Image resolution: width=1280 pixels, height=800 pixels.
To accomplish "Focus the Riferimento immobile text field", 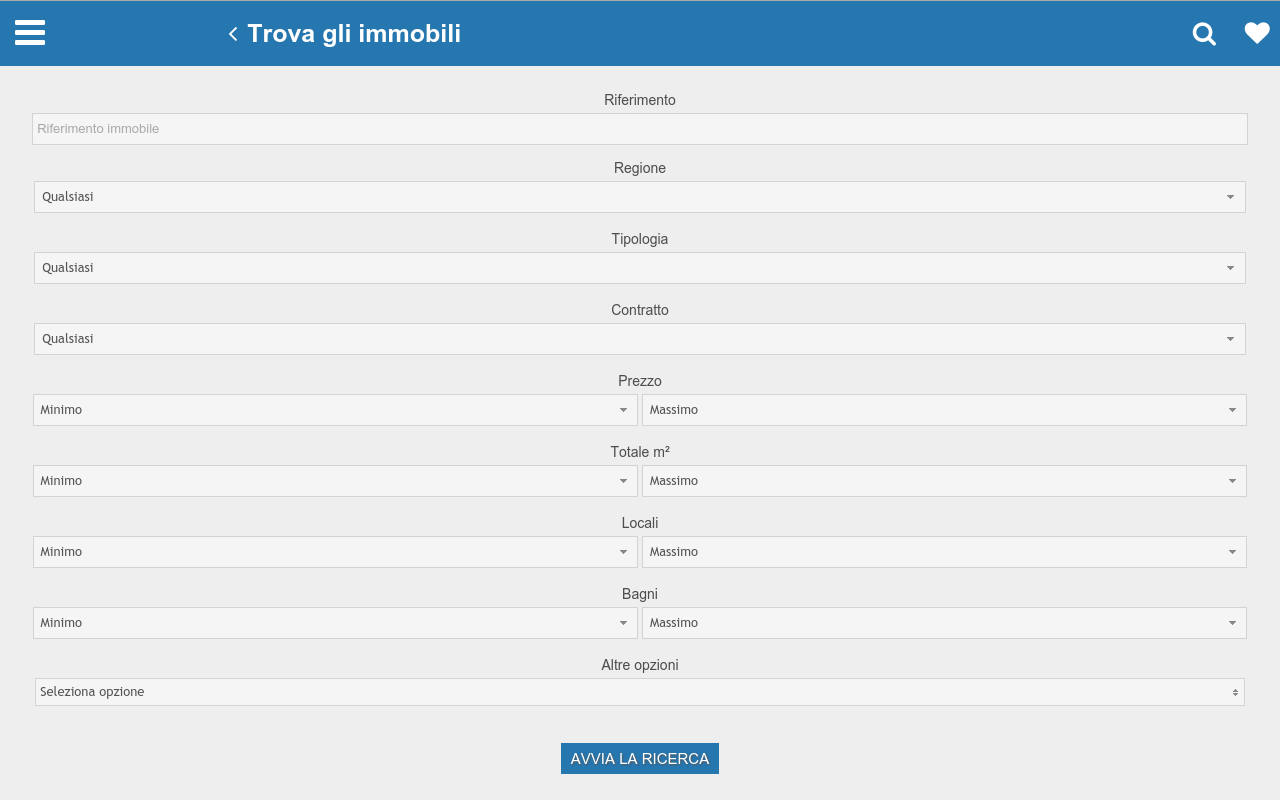I will coord(640,129).
